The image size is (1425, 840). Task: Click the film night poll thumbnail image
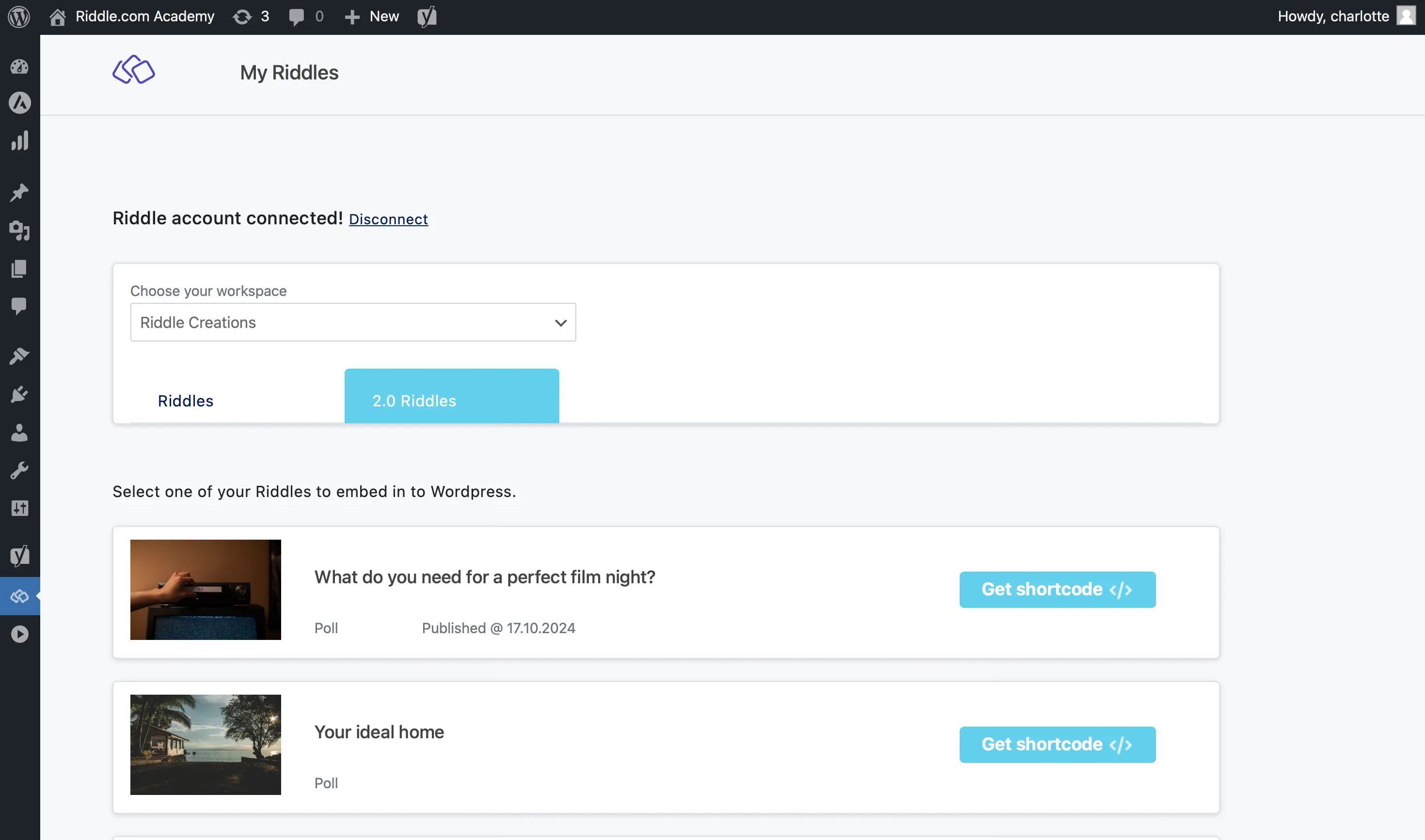[x=205, y=589]
